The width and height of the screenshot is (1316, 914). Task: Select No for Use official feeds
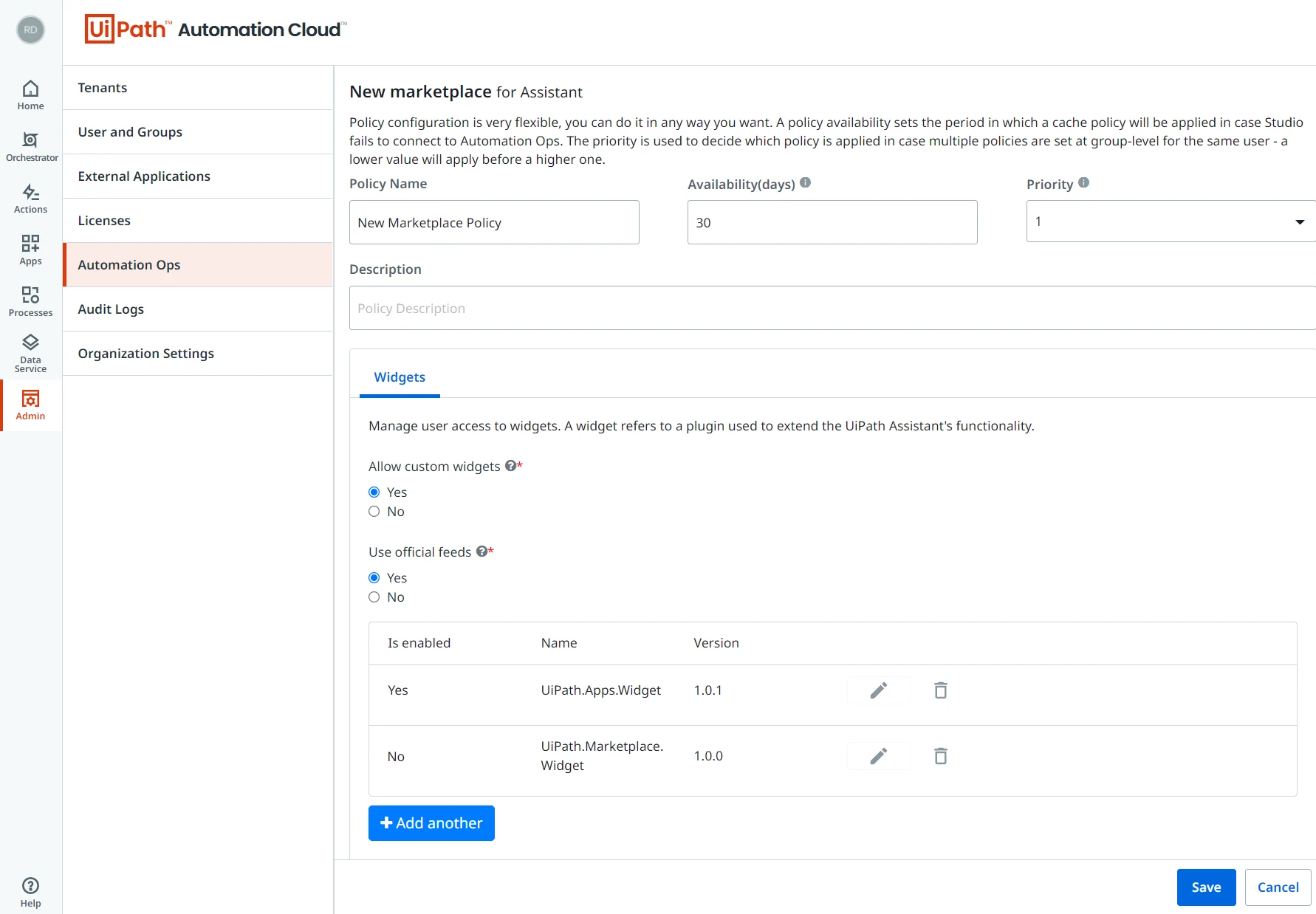coord(374,597)
